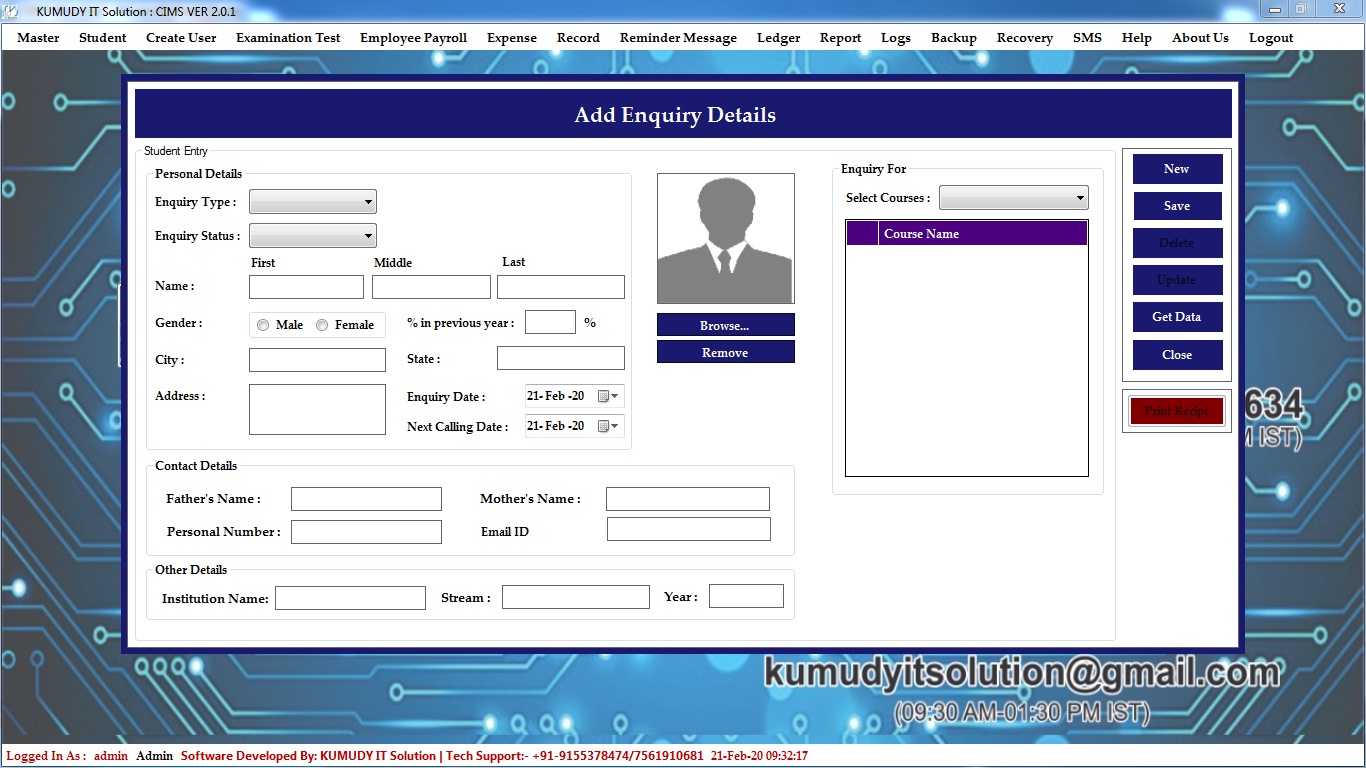Click the Save button
This screenshot has width=1366, height=768.
coord(1177,206)
